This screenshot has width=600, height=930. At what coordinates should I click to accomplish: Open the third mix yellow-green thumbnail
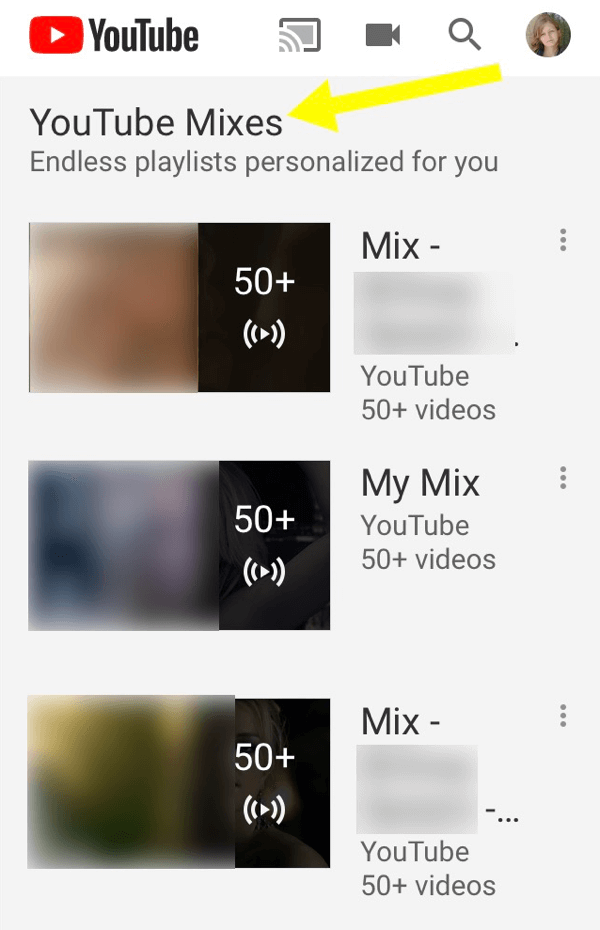click(132, 783)
